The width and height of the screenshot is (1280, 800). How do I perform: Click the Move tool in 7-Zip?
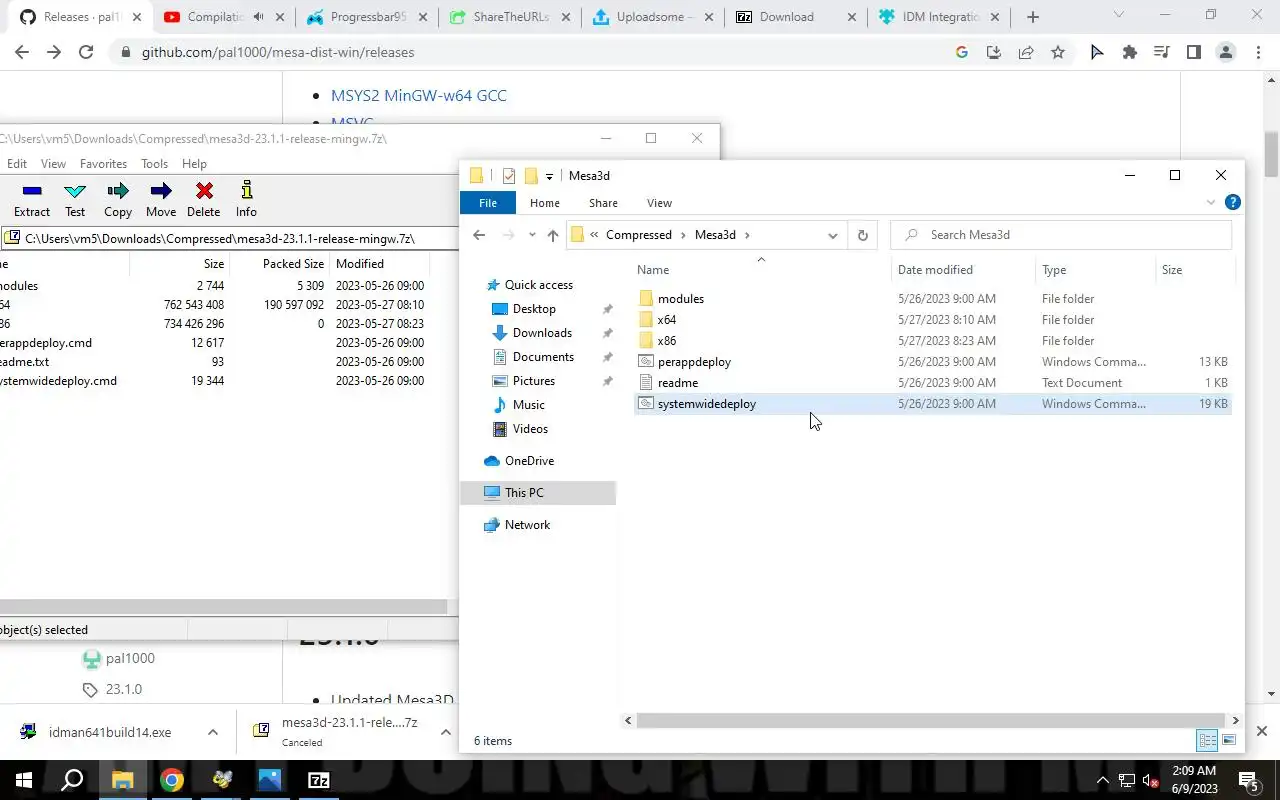pos(160,199)
